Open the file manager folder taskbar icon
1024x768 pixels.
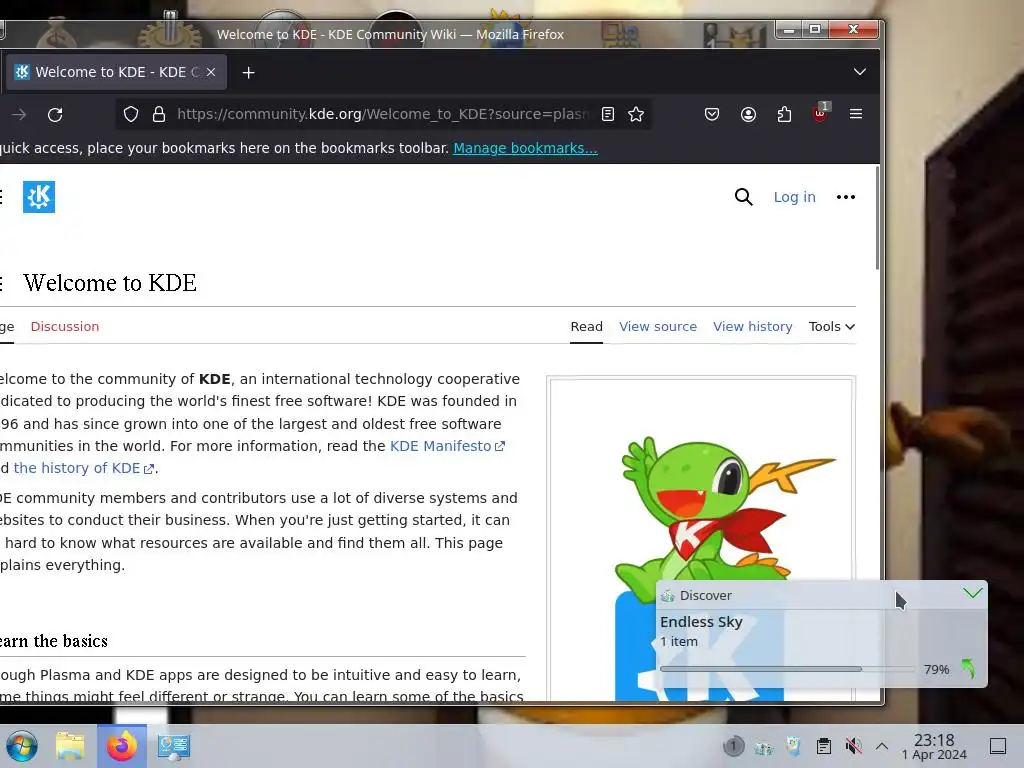[71, 746]
